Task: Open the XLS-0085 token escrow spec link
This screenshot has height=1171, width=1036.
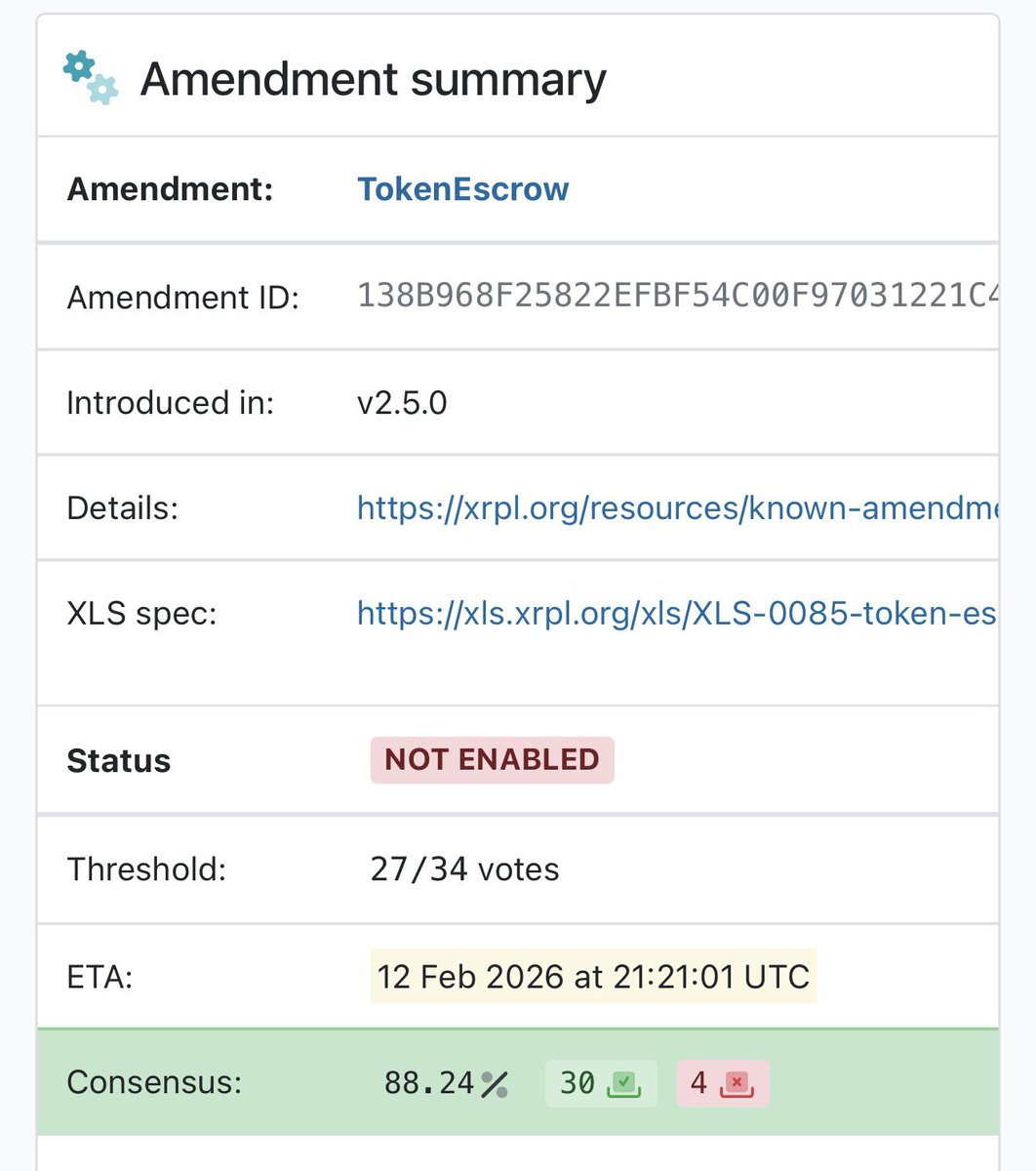Action: point(677,614)
